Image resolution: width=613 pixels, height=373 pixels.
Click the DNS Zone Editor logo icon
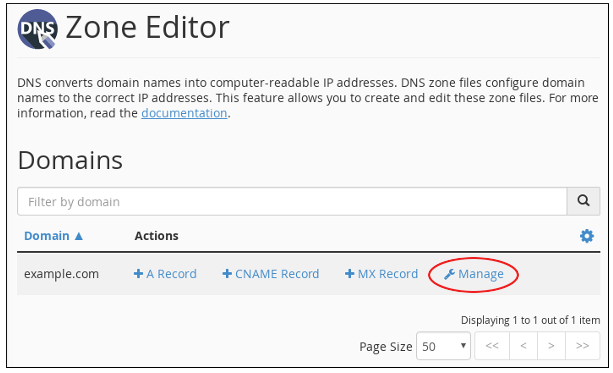click(x=38, y=29)
